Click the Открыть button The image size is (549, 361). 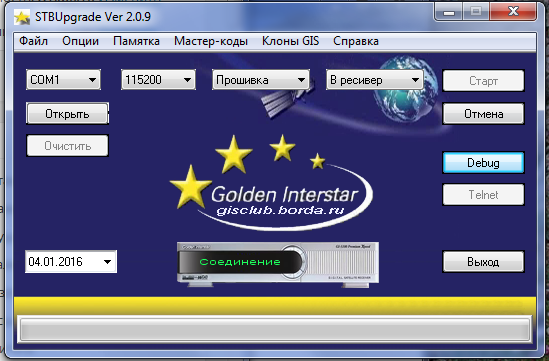67,113
